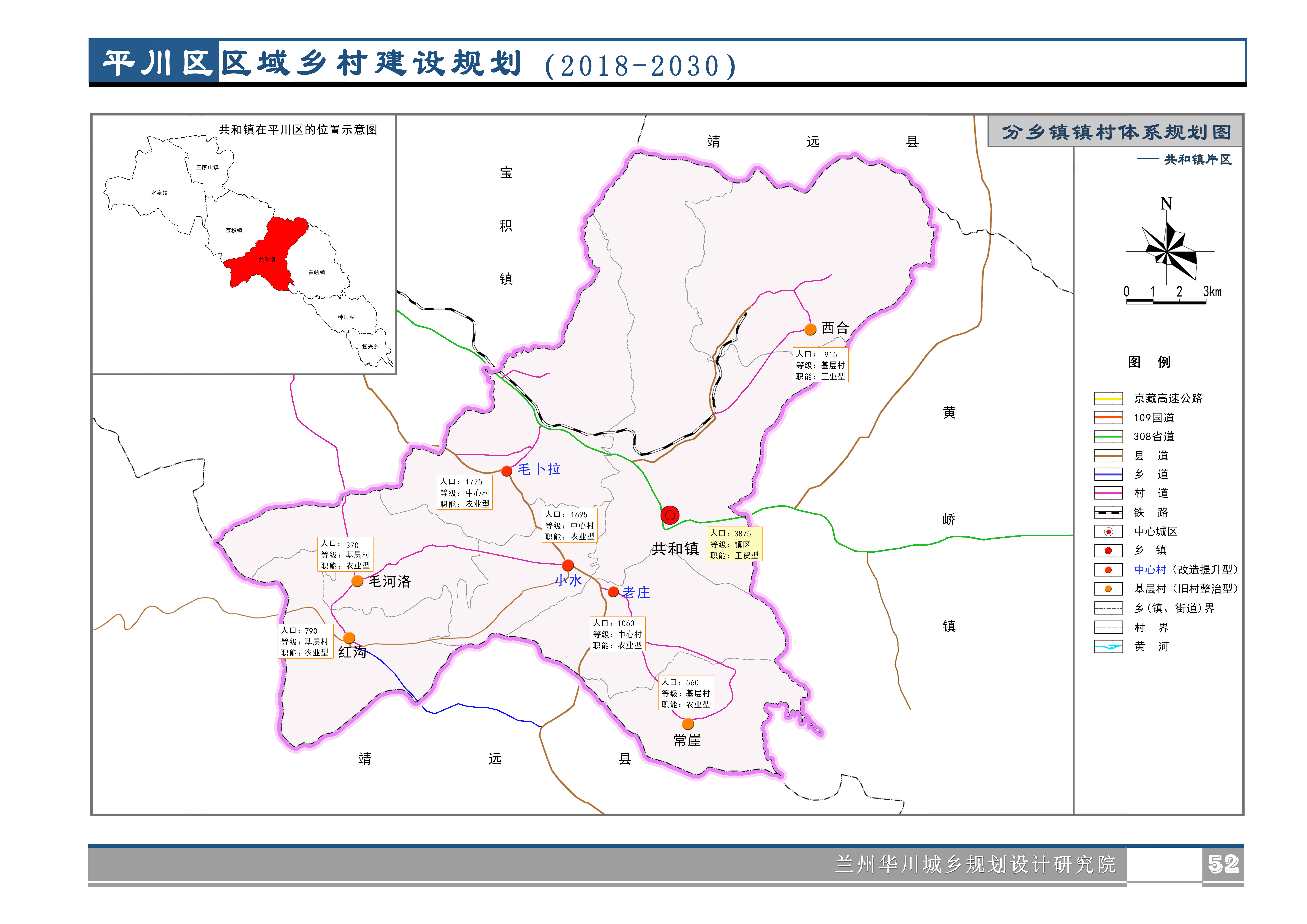The height and width of the screenshot is (924, 1307).
Task: Click the 京藏高速公路 legend swatch
Action: tap(1108, 399)
